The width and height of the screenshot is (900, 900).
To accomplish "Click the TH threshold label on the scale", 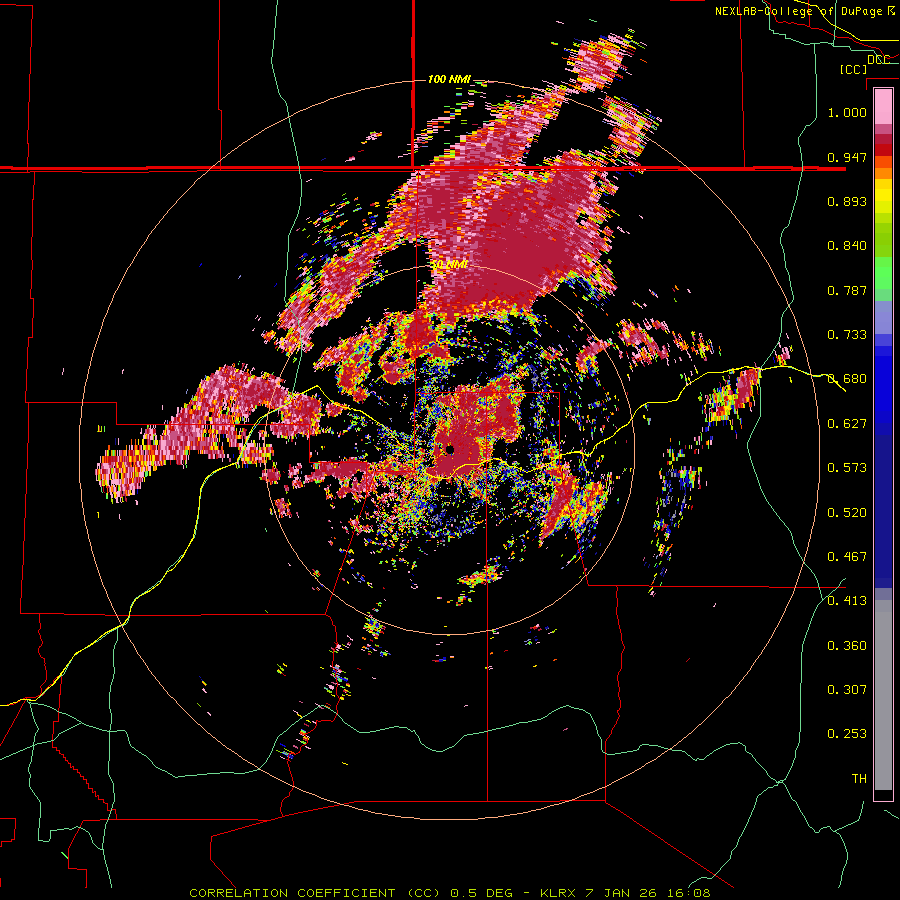I will pos(859,778).
